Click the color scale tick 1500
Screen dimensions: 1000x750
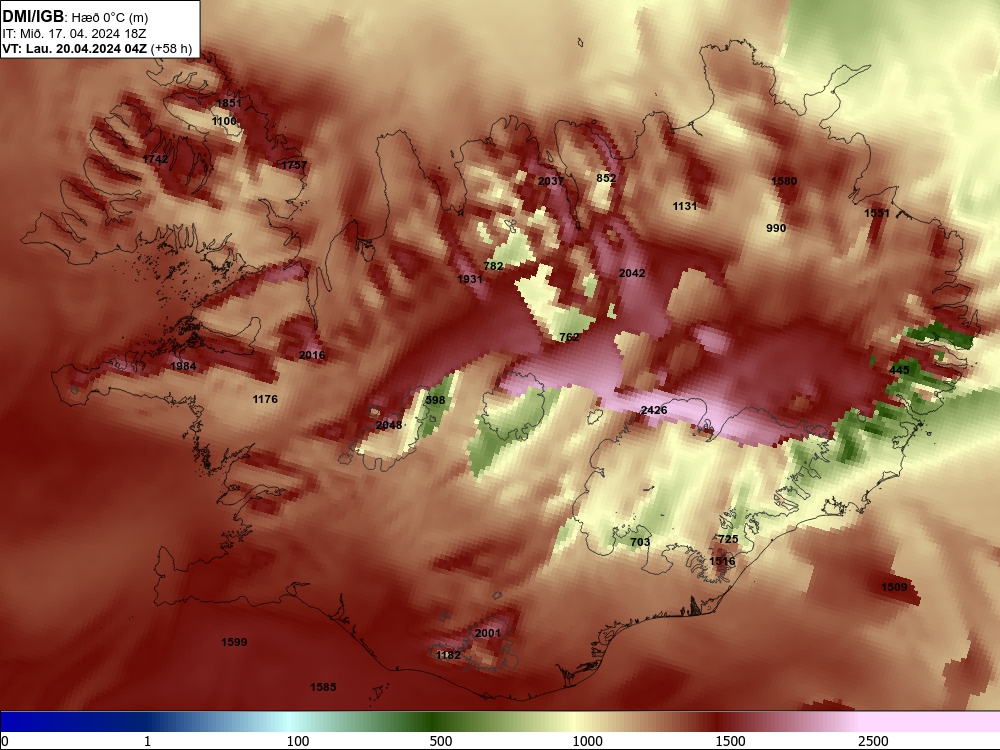[730, 741]
